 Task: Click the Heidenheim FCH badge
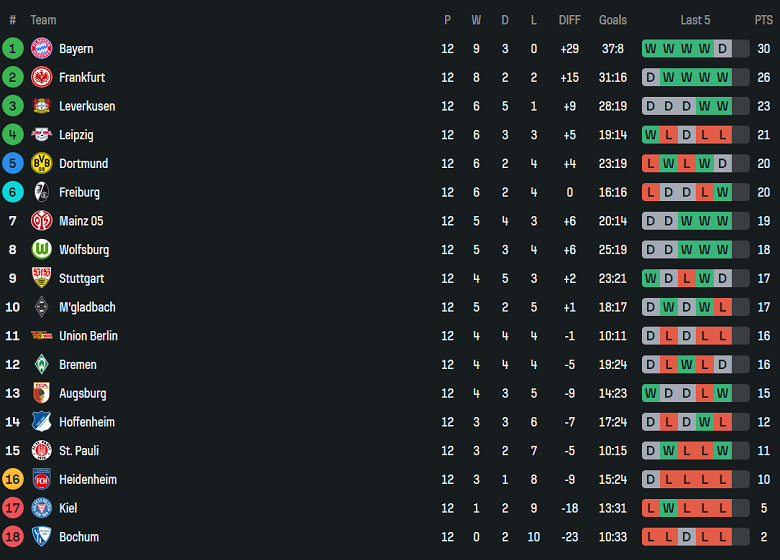point(42,479)
